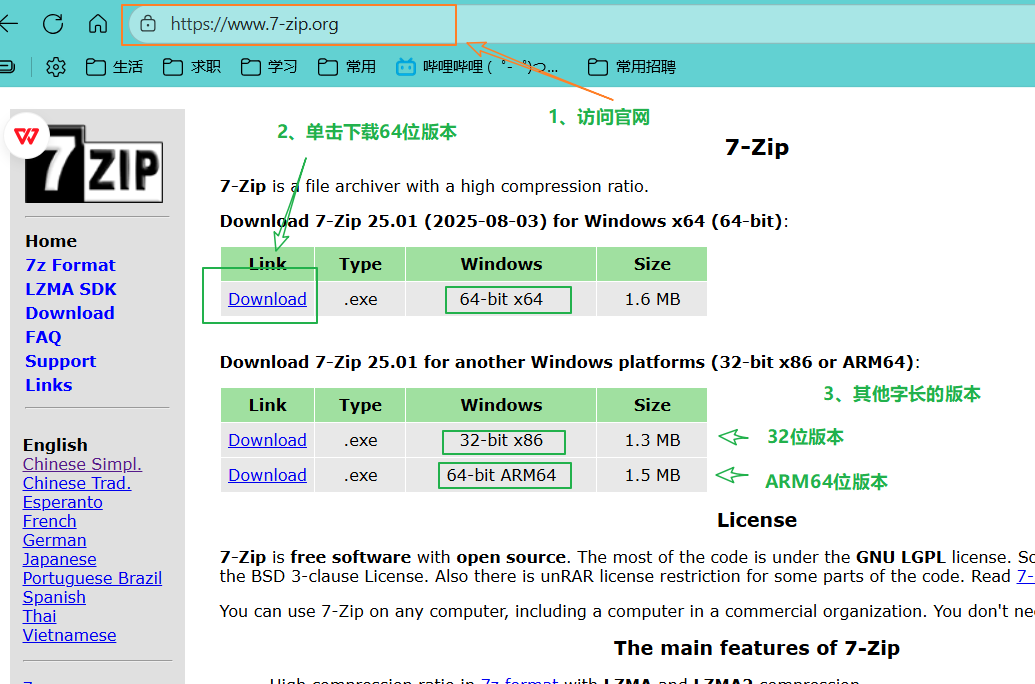Open the 7z format link in features text
The width and height of the screenshot is (1035, 684).
tap(519, 680)
